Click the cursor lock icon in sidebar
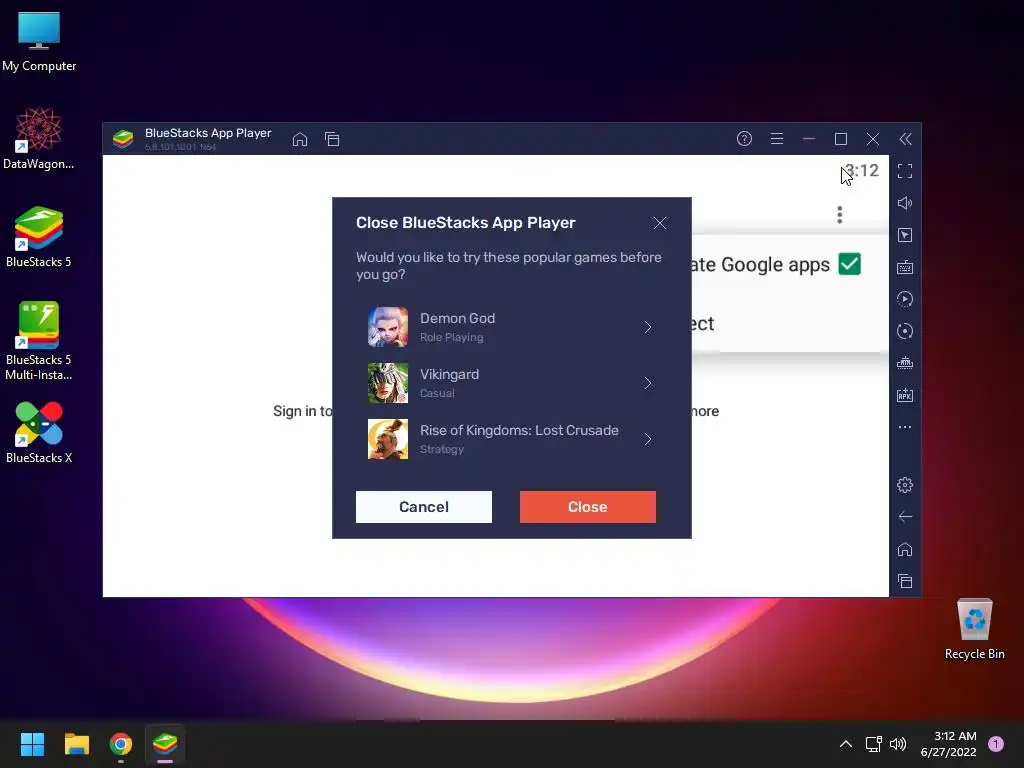 click(905, 235)
